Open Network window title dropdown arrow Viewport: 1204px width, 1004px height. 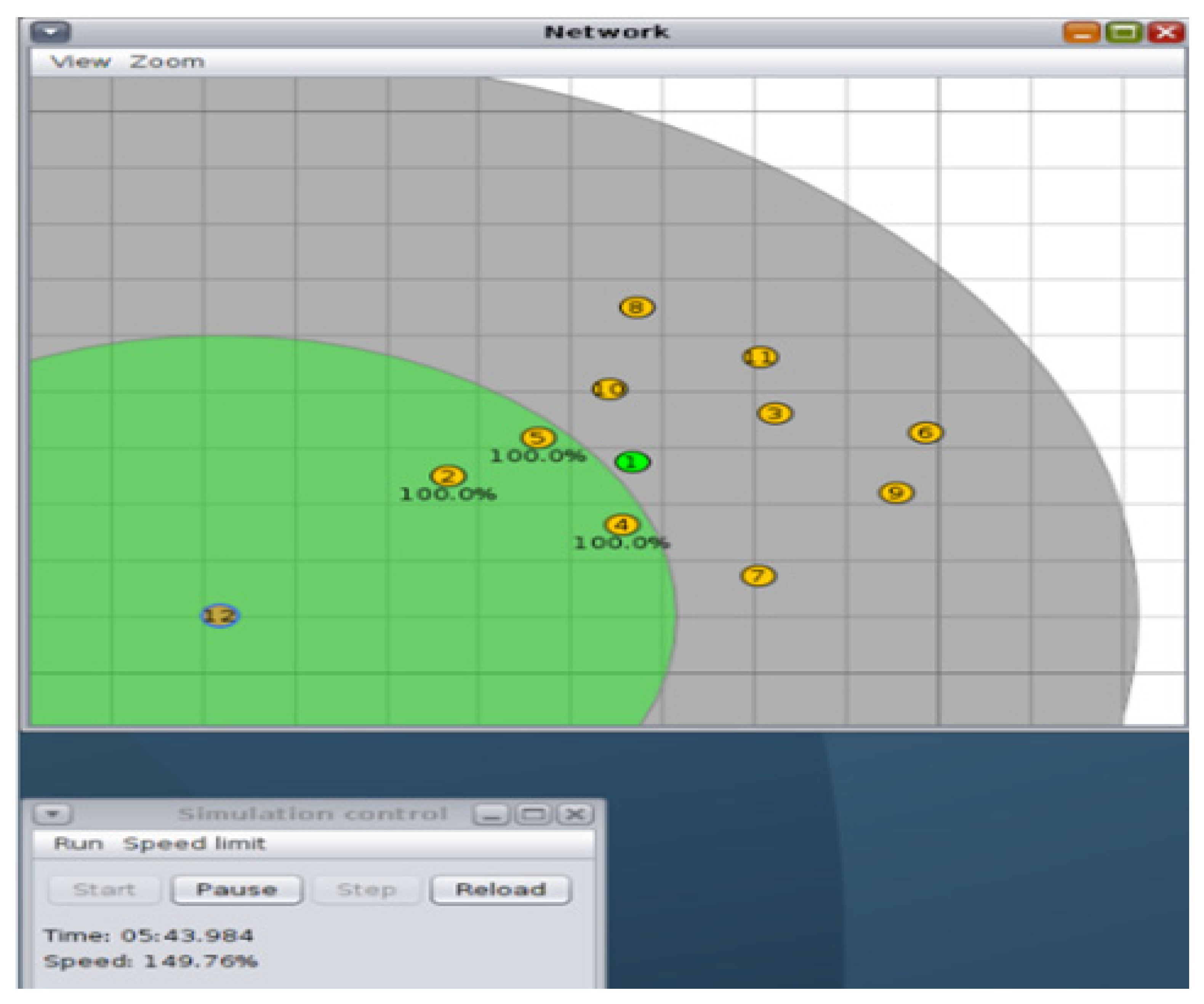click(x=50, y=32)
